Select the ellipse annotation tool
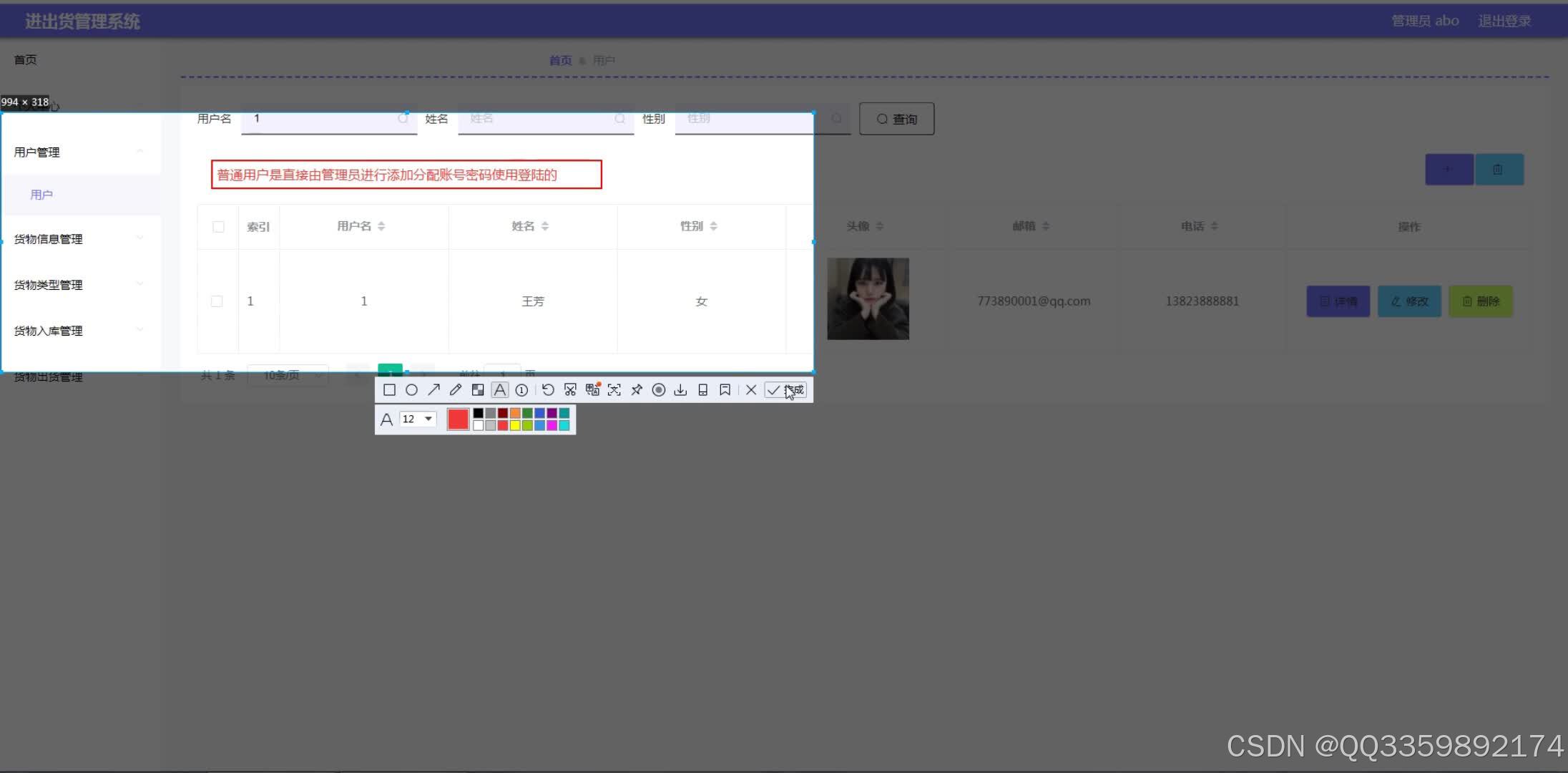Image resolution: width=1568 pixels, height=773 pixels. 412,389
